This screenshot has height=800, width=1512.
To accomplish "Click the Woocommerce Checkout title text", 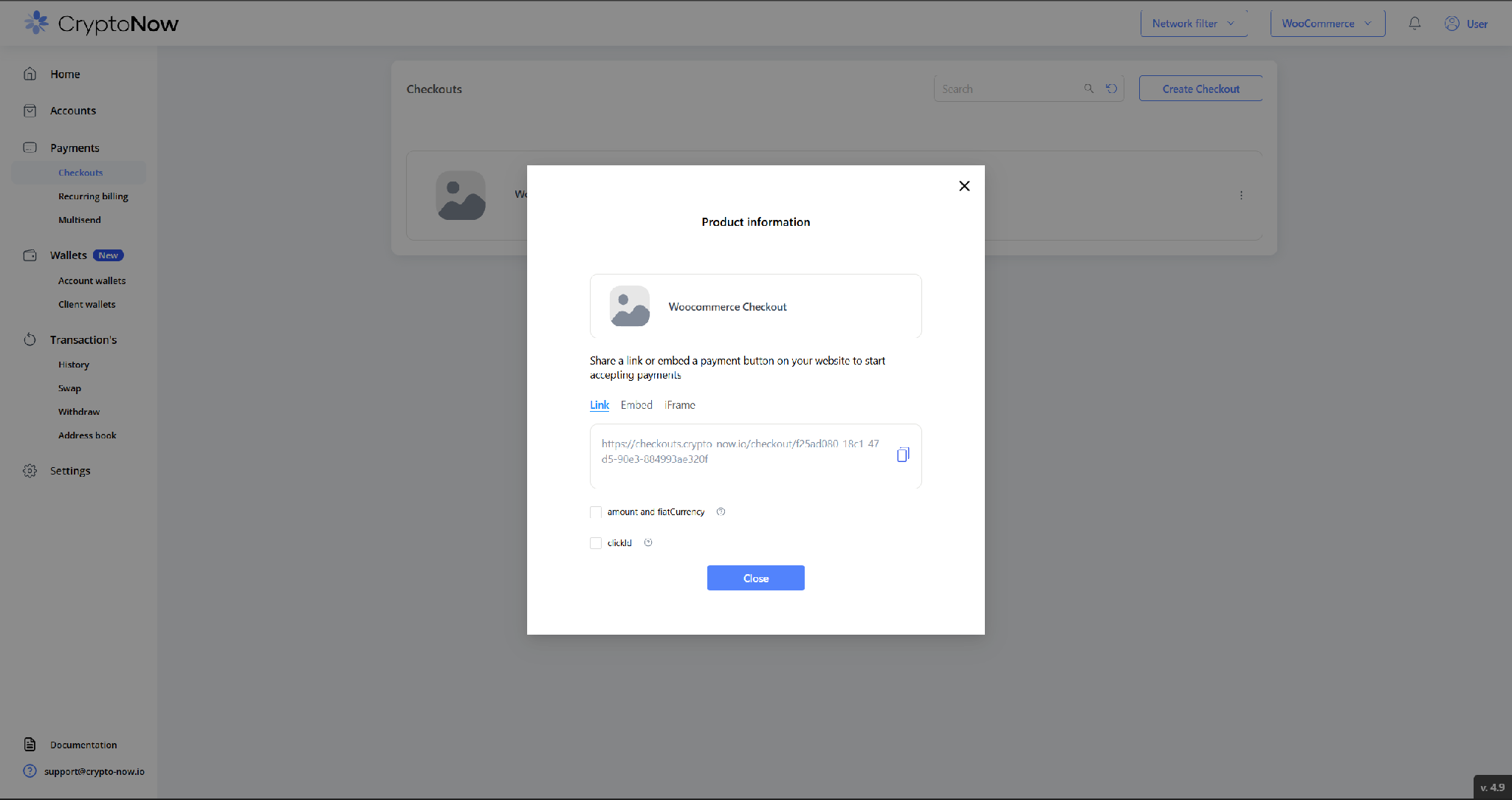I will pyautogui.click(x=727, y=307).
